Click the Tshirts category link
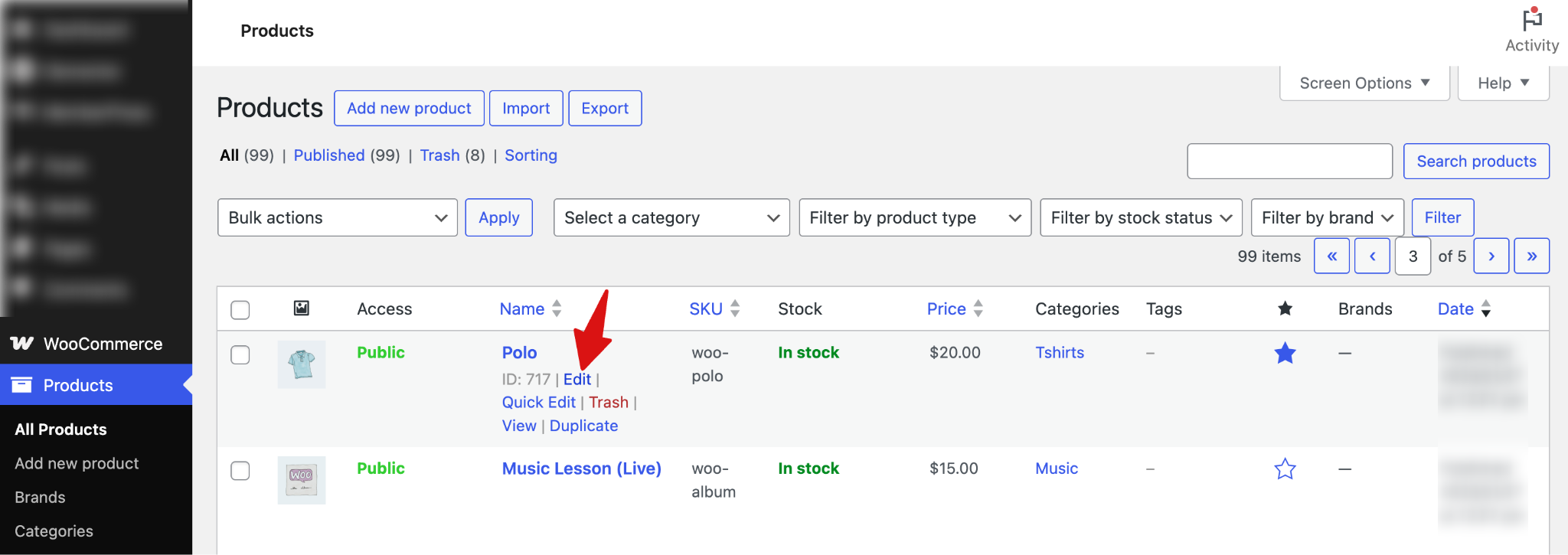1568x555 pixels. click(x=1060, y=353)
